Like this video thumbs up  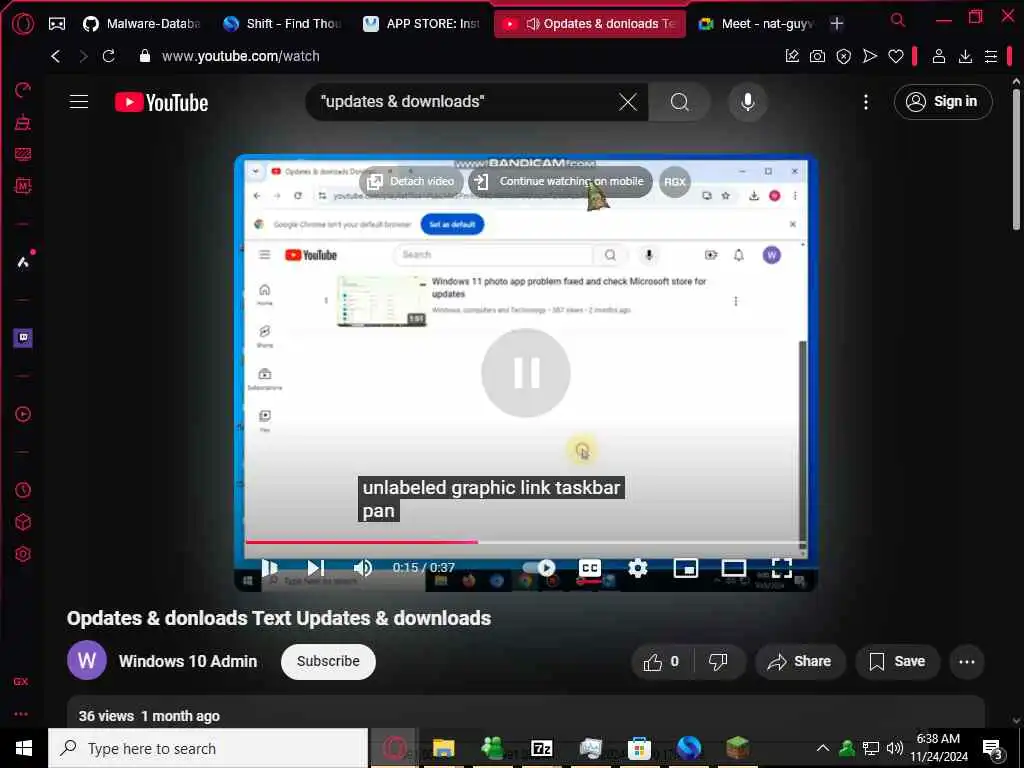pos(662,662)
